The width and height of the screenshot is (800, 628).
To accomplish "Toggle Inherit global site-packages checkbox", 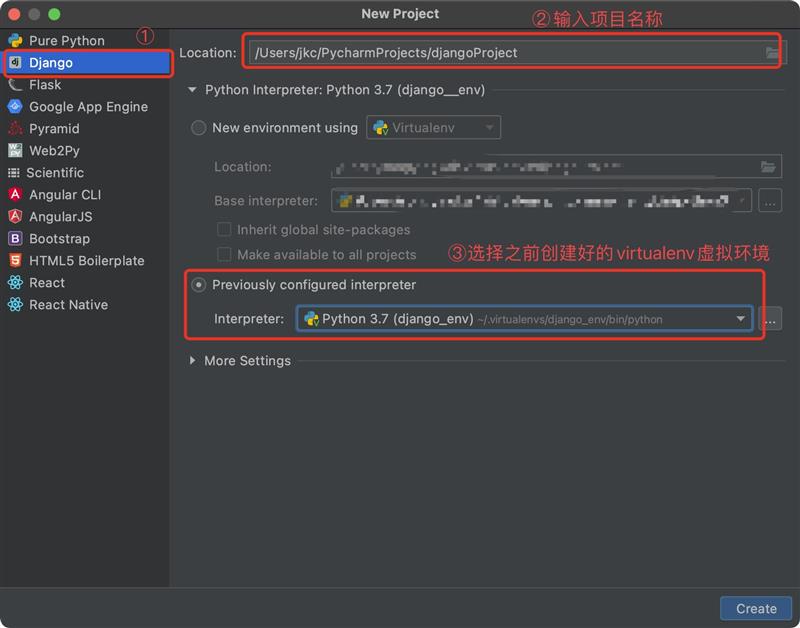I will 224,230.
